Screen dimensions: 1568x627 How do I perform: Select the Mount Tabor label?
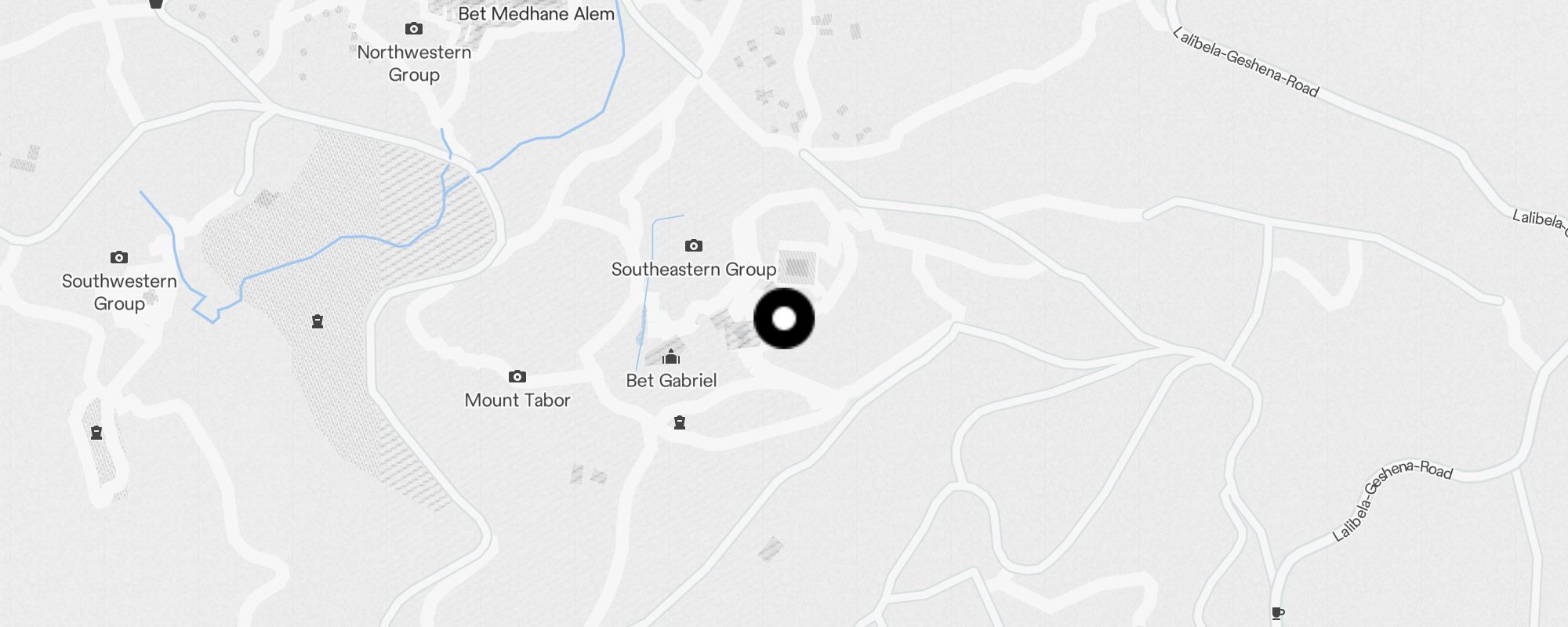[x=517, y=400]
